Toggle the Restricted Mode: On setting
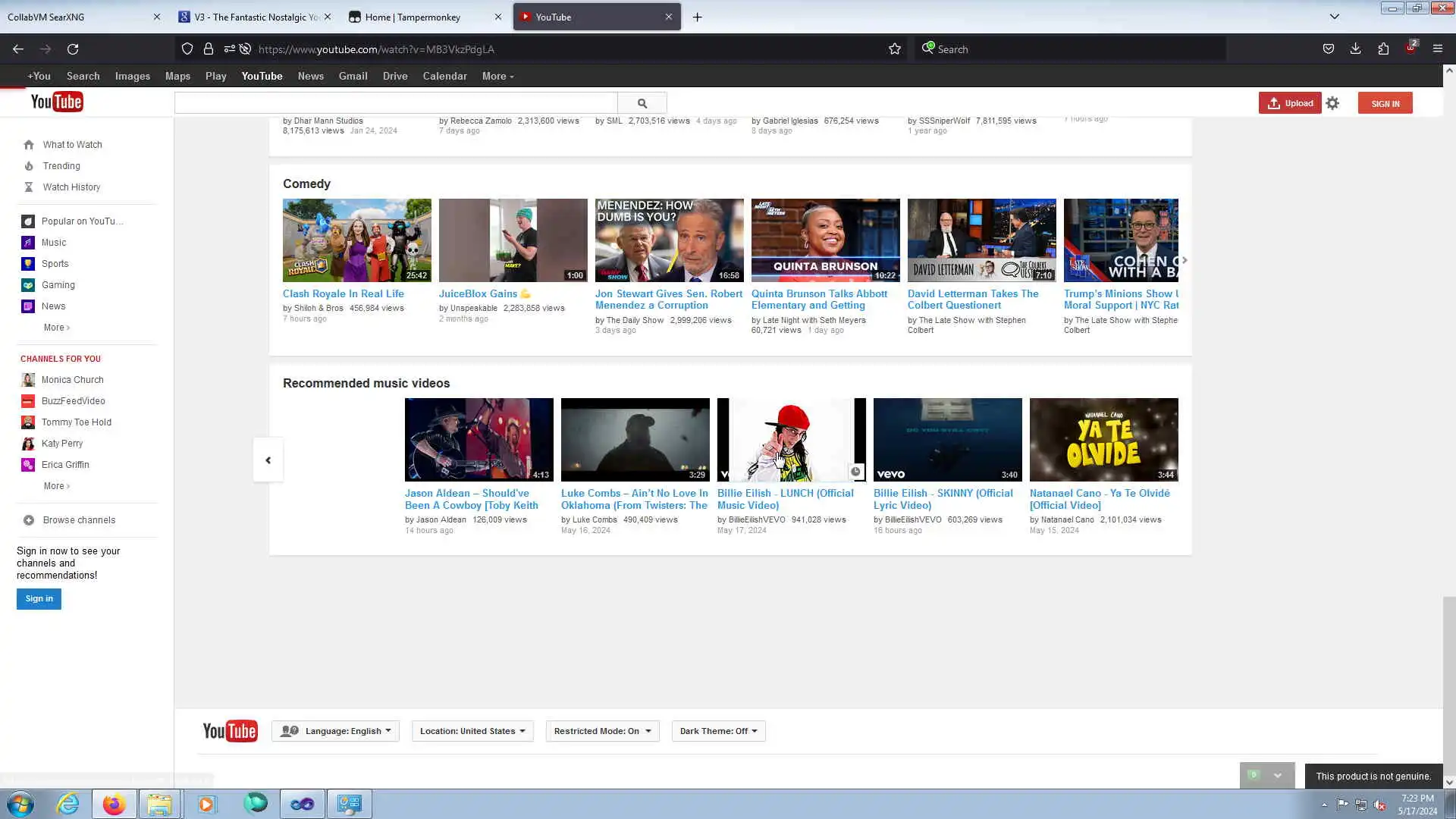The height and width of the screenshot is (819, 1456). click(x=602, y=731)
